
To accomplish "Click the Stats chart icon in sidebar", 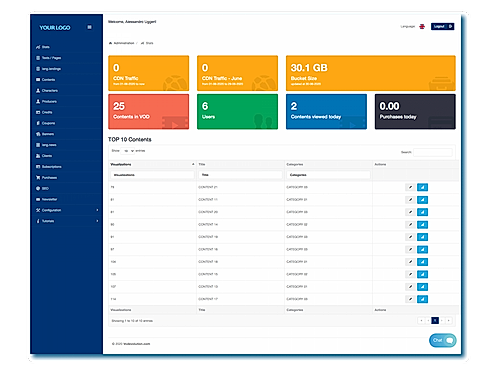I will click(38, 47).
